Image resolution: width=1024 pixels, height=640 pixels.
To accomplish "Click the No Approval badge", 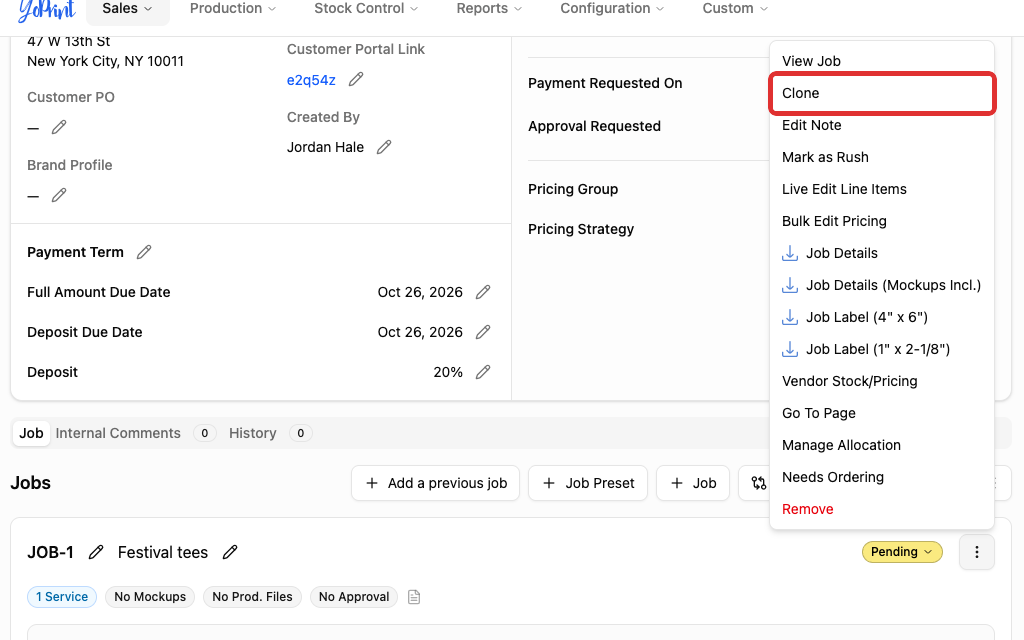I will (x=354, y=597).
